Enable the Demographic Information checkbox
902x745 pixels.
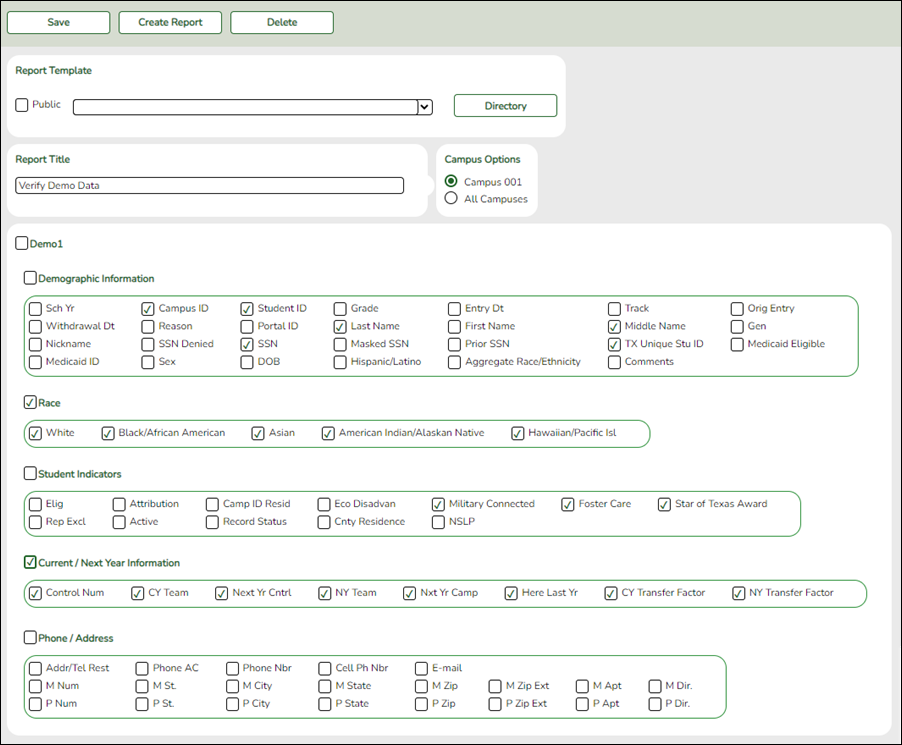pyautogui.click(x=29, y=278)
